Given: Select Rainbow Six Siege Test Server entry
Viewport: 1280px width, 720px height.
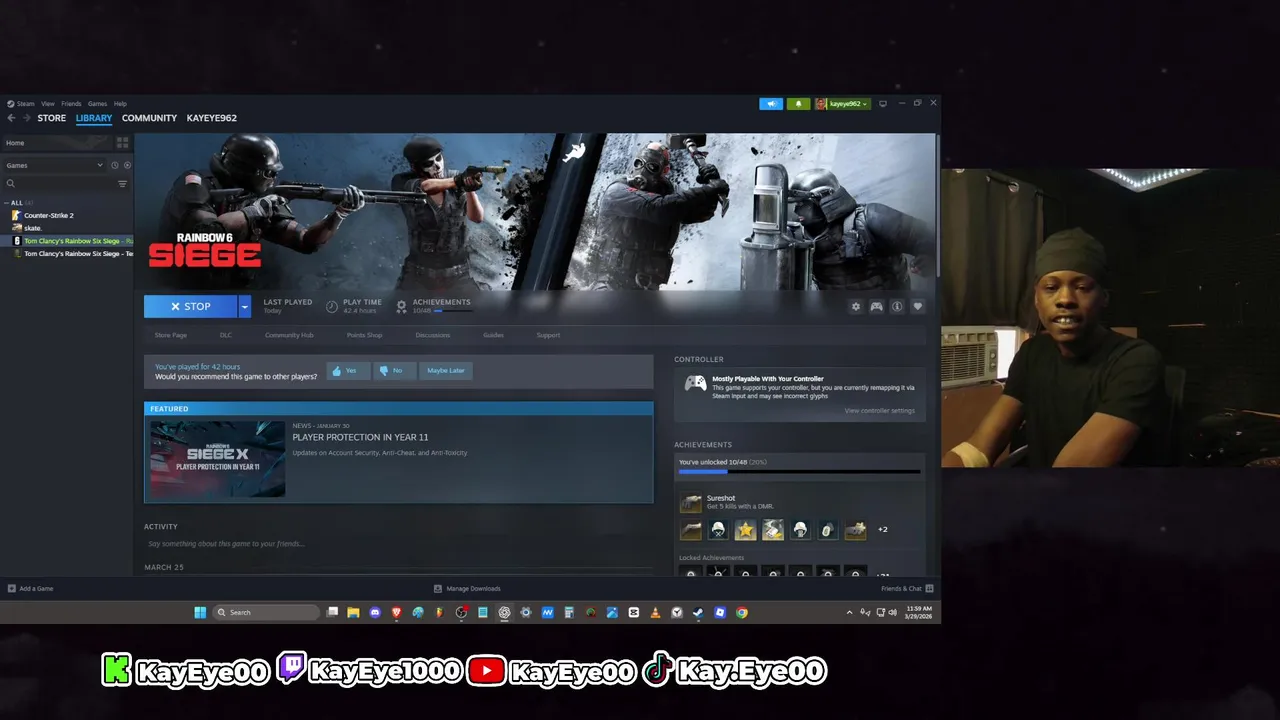Looking at the screenshot, I should click(72, 254).
